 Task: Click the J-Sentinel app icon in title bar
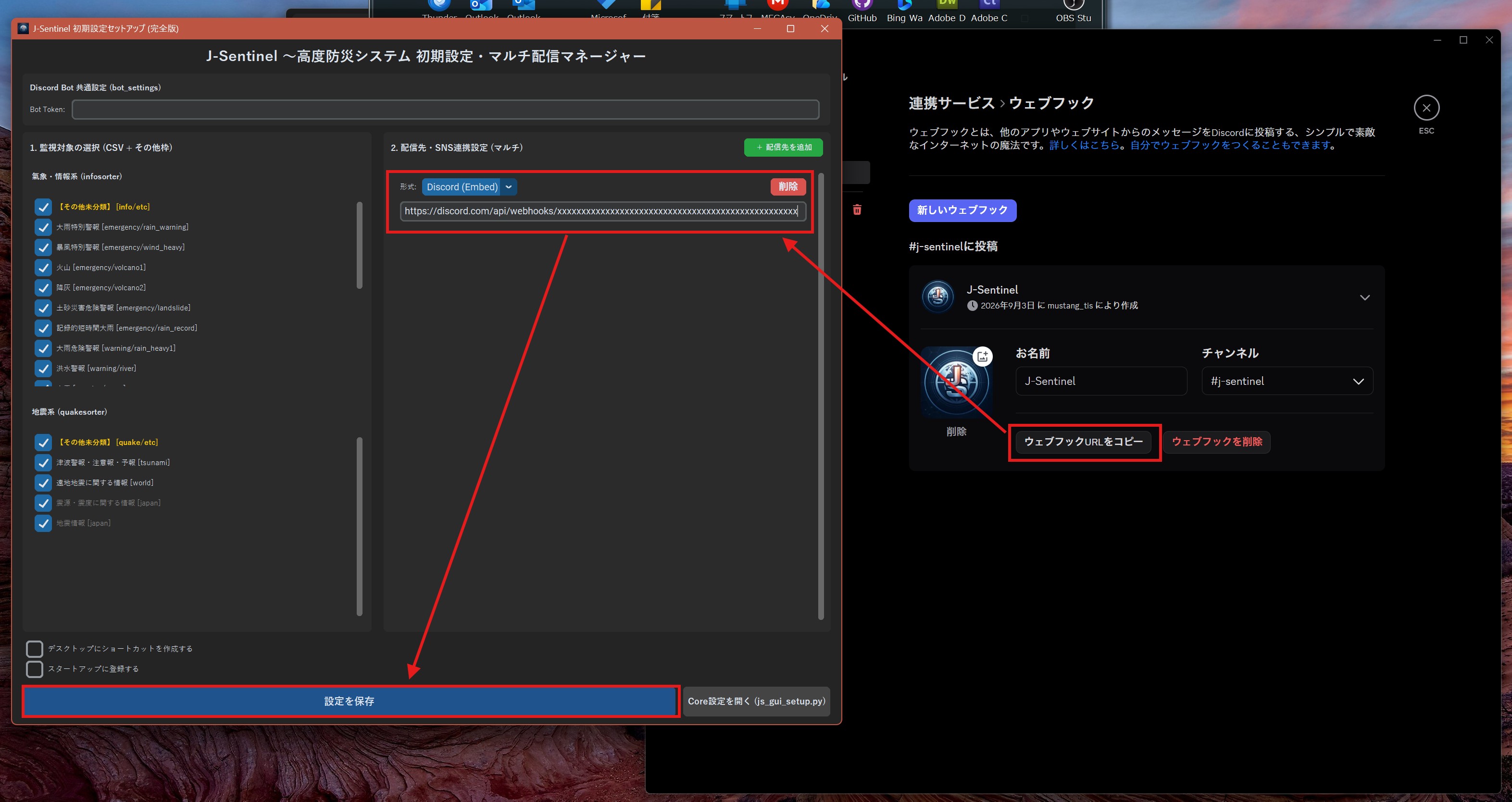click(24, 28)
